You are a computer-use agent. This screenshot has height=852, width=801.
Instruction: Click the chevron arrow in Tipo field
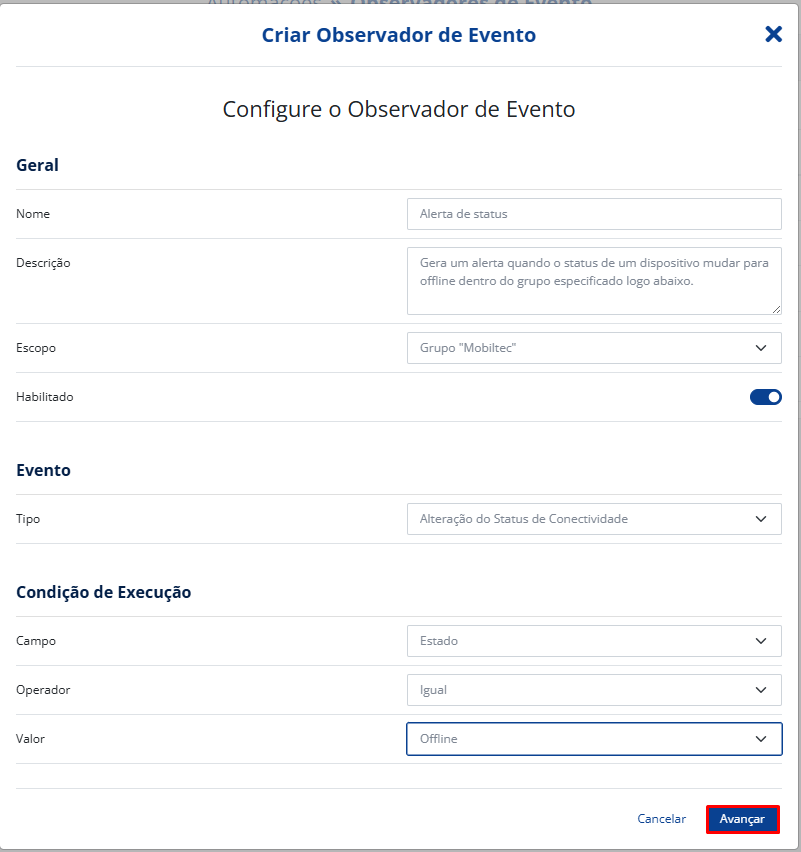[762, 519]
